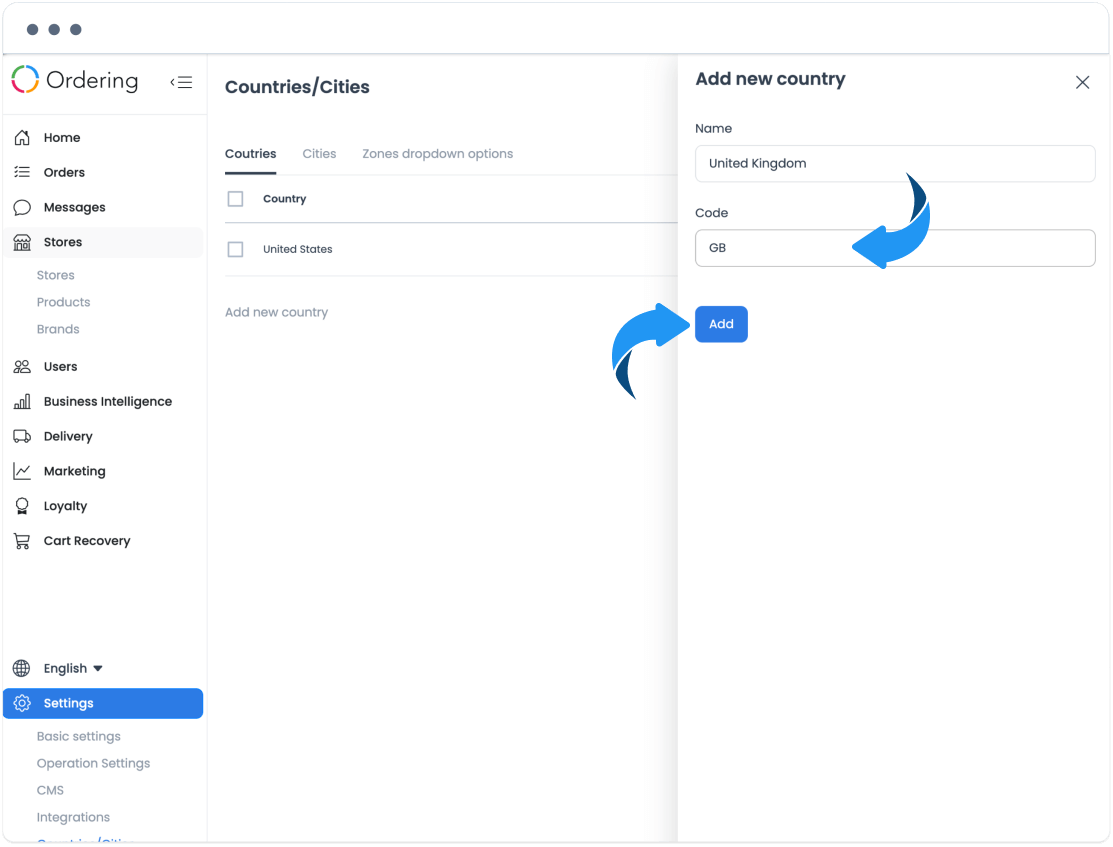Open the Zones dropdown options tab
This screenshot has width=1113, height=847.
point(438,154)
